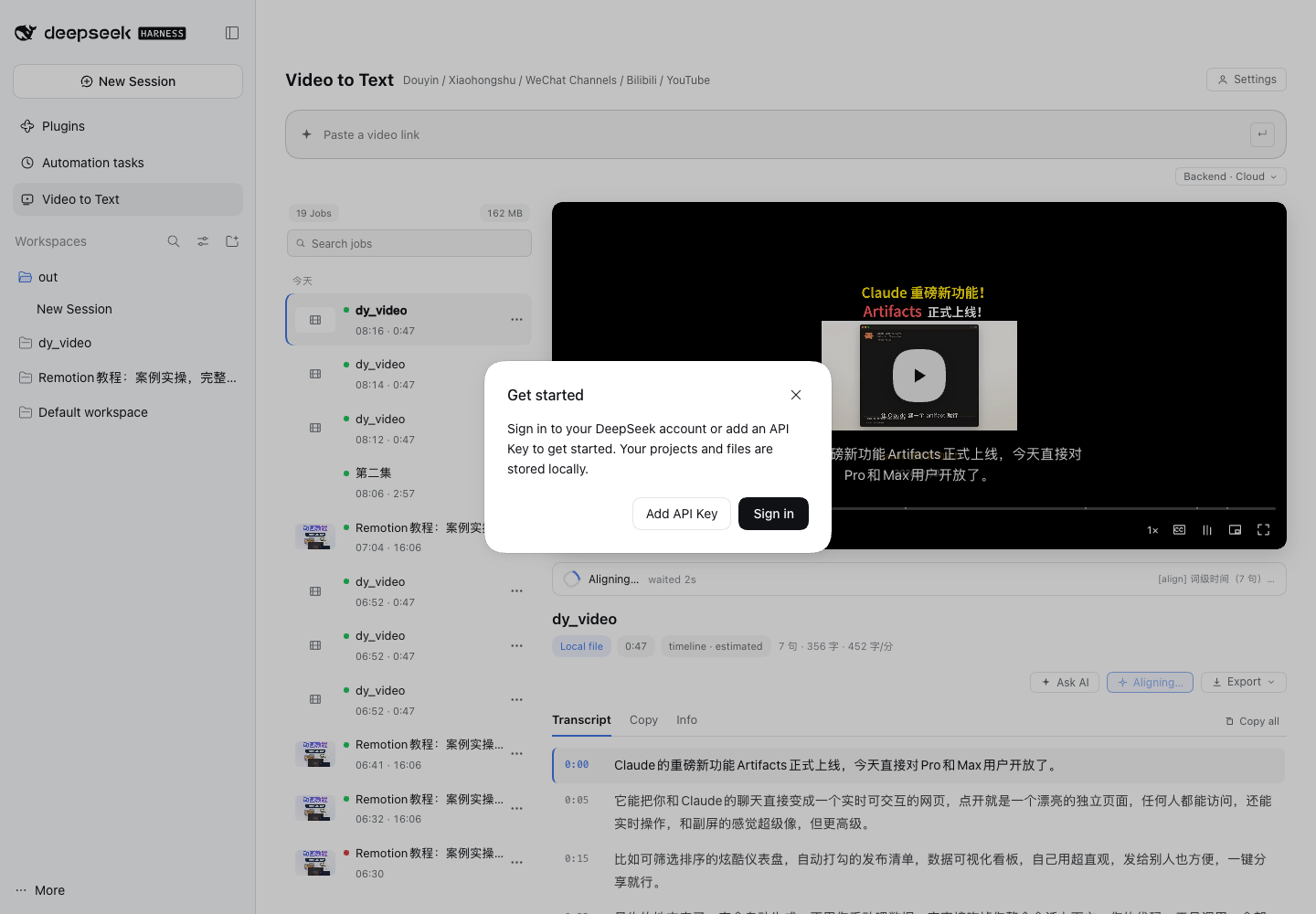
Task: Toggle the audio bars control in the player
Action: [1207, 530]
